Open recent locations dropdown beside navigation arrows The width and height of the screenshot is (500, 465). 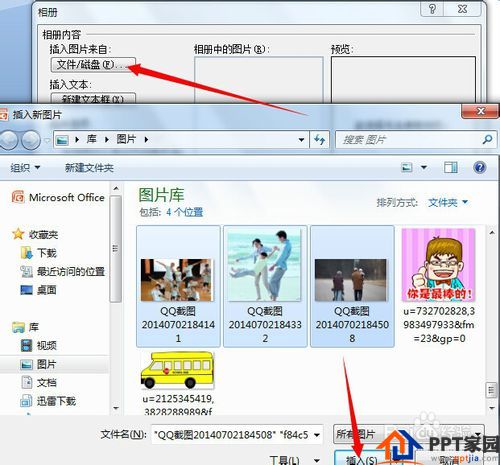[x=47, y=140]
